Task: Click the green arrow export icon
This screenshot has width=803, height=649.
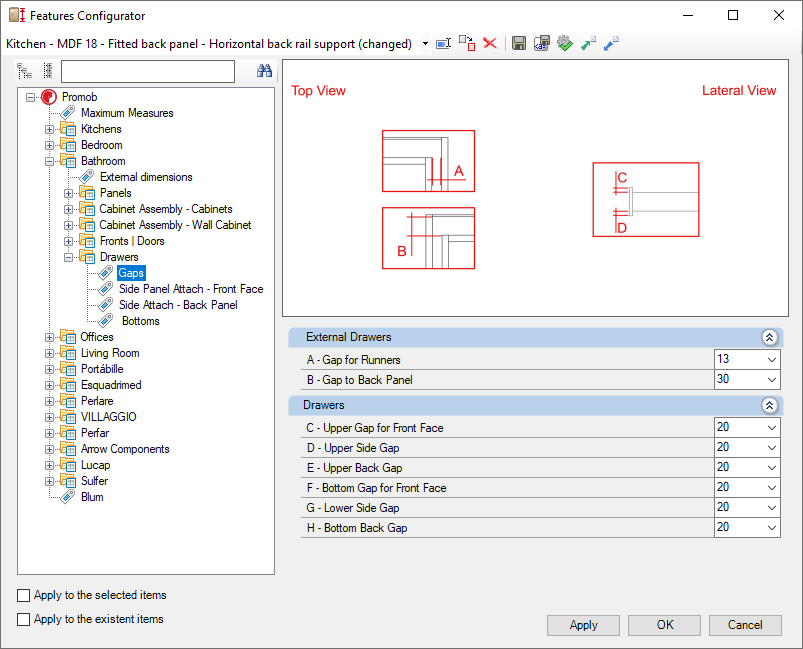Action: click(588, 44)
